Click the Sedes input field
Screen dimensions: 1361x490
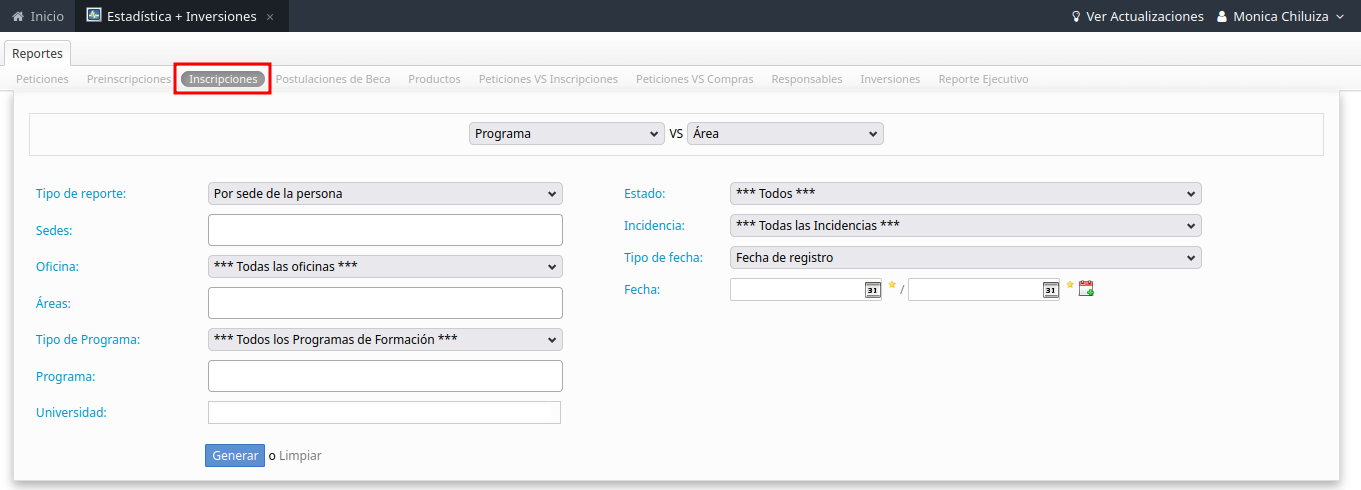tap(385, 230)
